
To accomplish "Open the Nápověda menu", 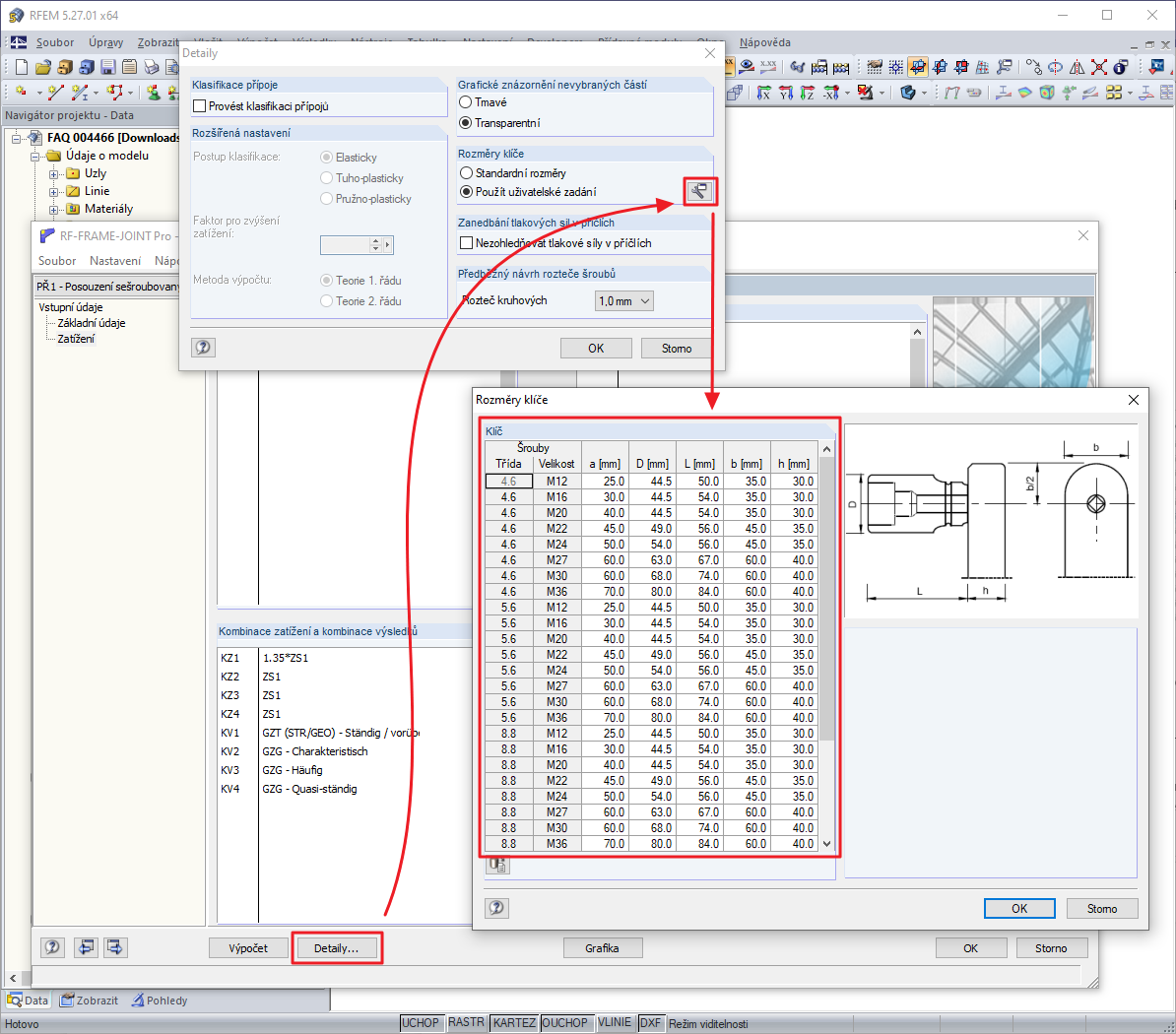I will [764, 42].
